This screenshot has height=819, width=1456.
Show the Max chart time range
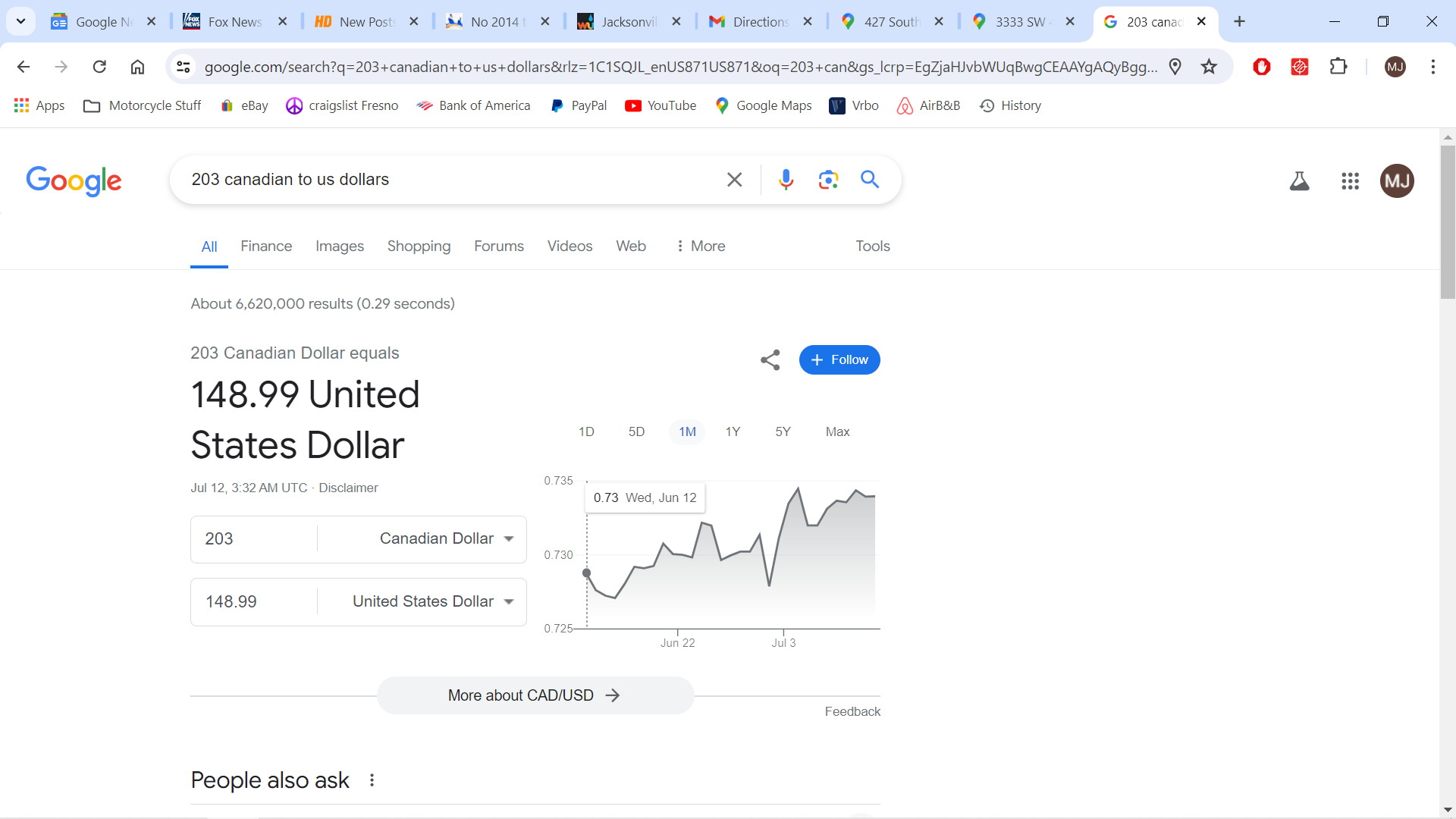837,431
